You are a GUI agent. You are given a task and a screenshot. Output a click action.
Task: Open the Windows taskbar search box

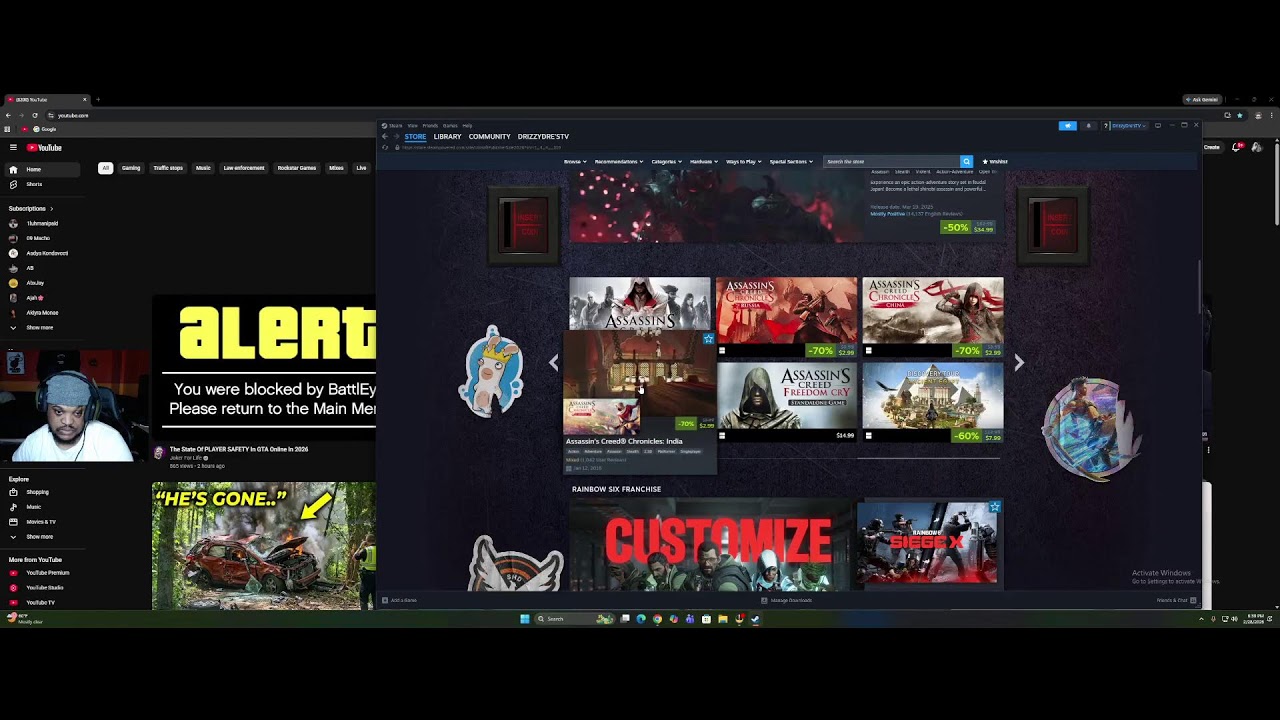[x=576, y=619]
